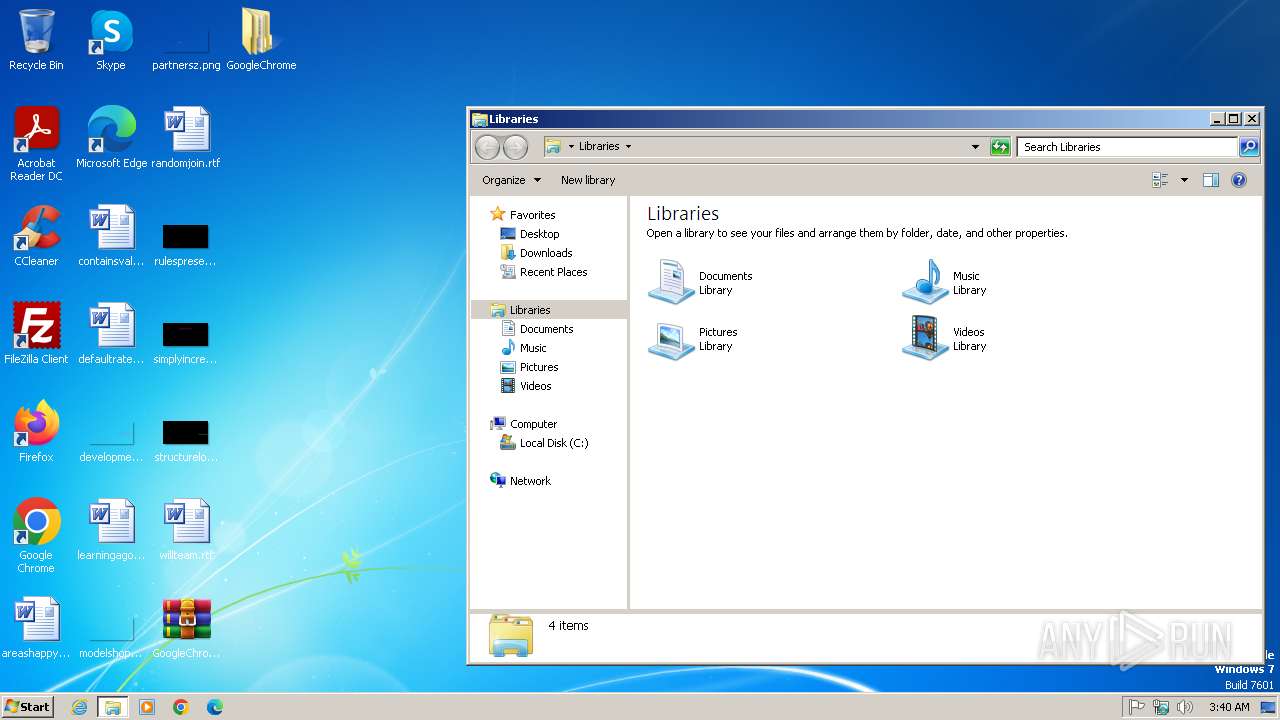This screenshot has width=1280, height=720.
Task: Click the Explorer Forward navigation button
Action: [515, 147]
